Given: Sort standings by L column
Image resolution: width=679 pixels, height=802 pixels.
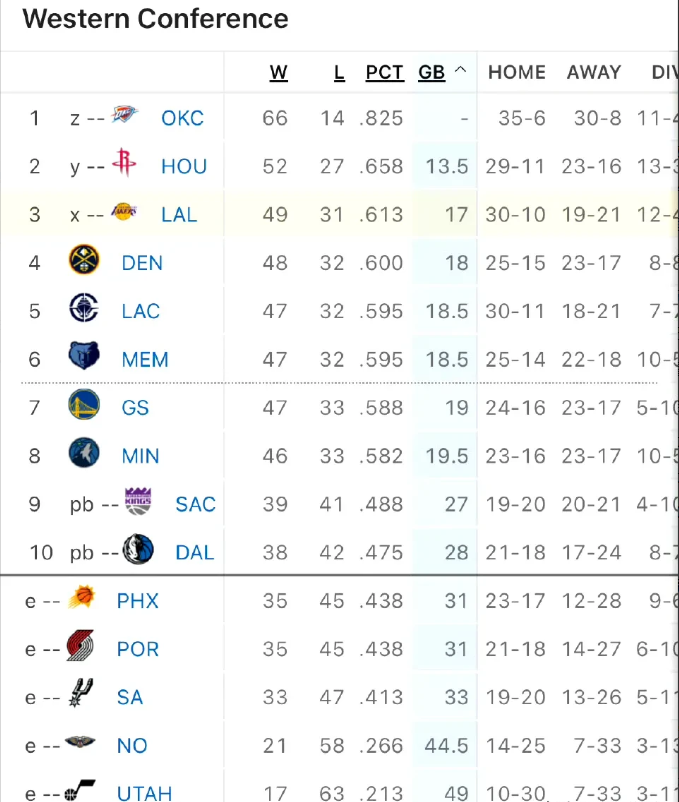Looking at the screenshot, I should pos(339,73).
